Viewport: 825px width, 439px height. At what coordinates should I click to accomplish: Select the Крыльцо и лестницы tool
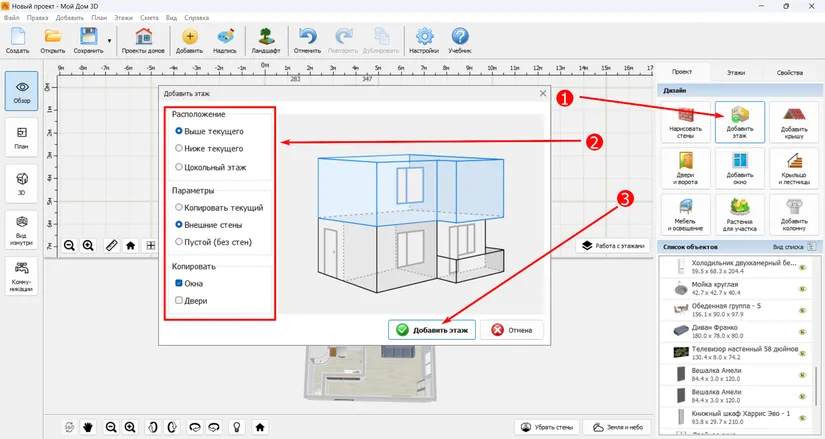pyautogui.click(x=793, y=168)
